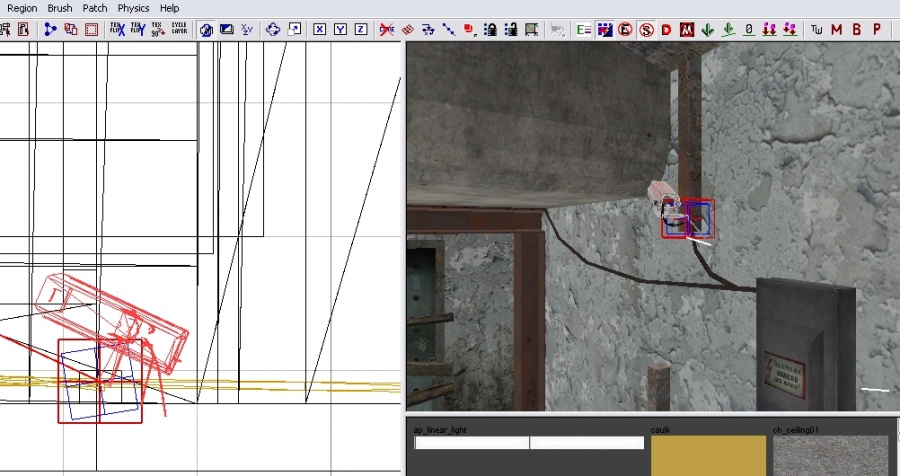This screenshot has width=900, height=476.
Task: Rotate texture with TEX 90° icon
Action: point(157,29)
